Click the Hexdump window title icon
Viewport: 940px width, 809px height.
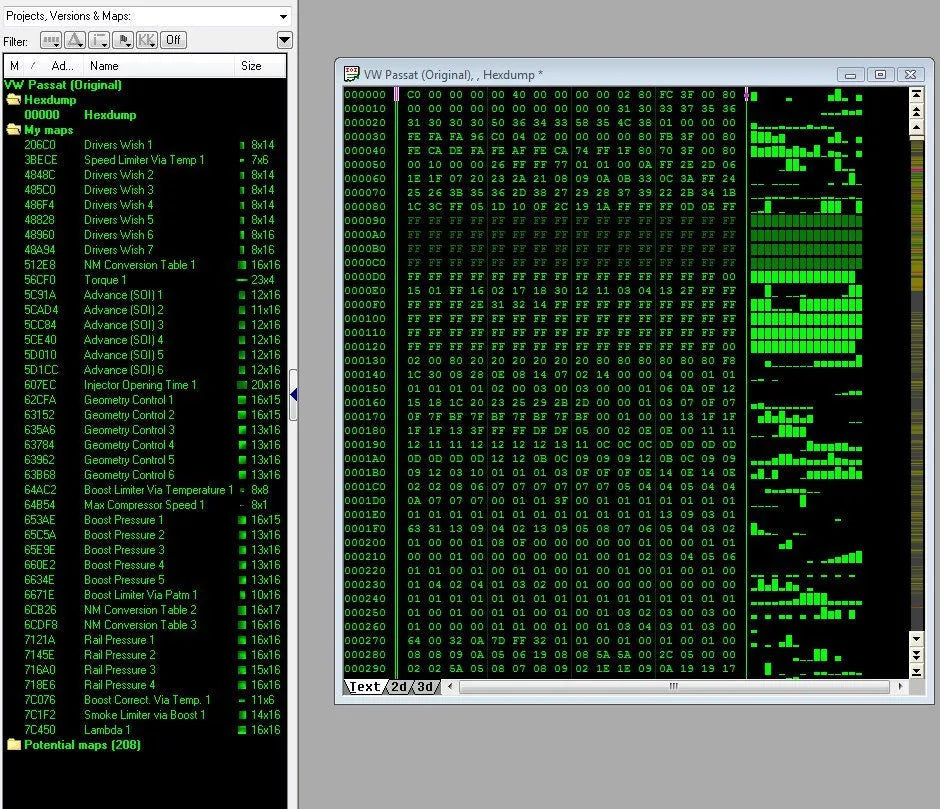(351, 74)
